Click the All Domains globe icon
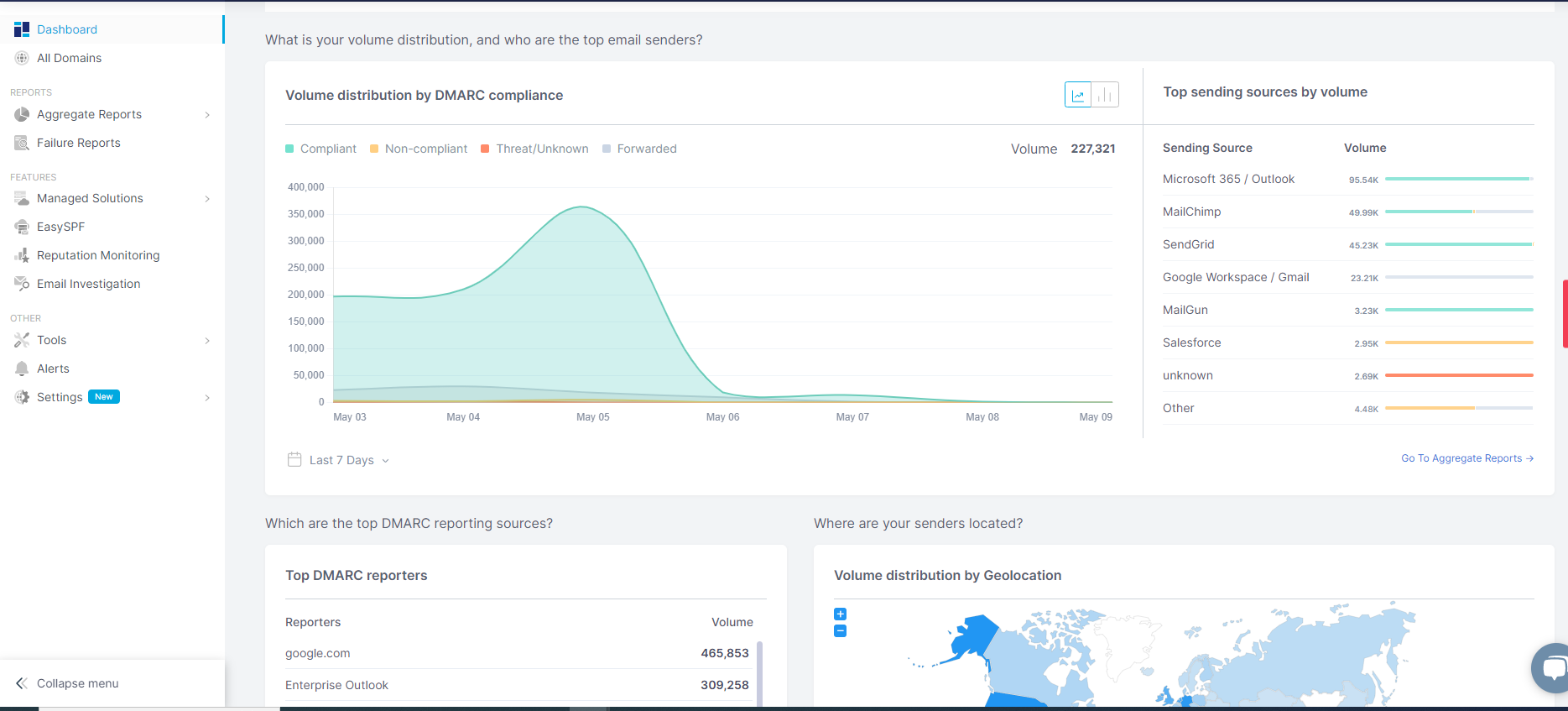Viewport: 1568px width, 711px height. coord(22,58)
